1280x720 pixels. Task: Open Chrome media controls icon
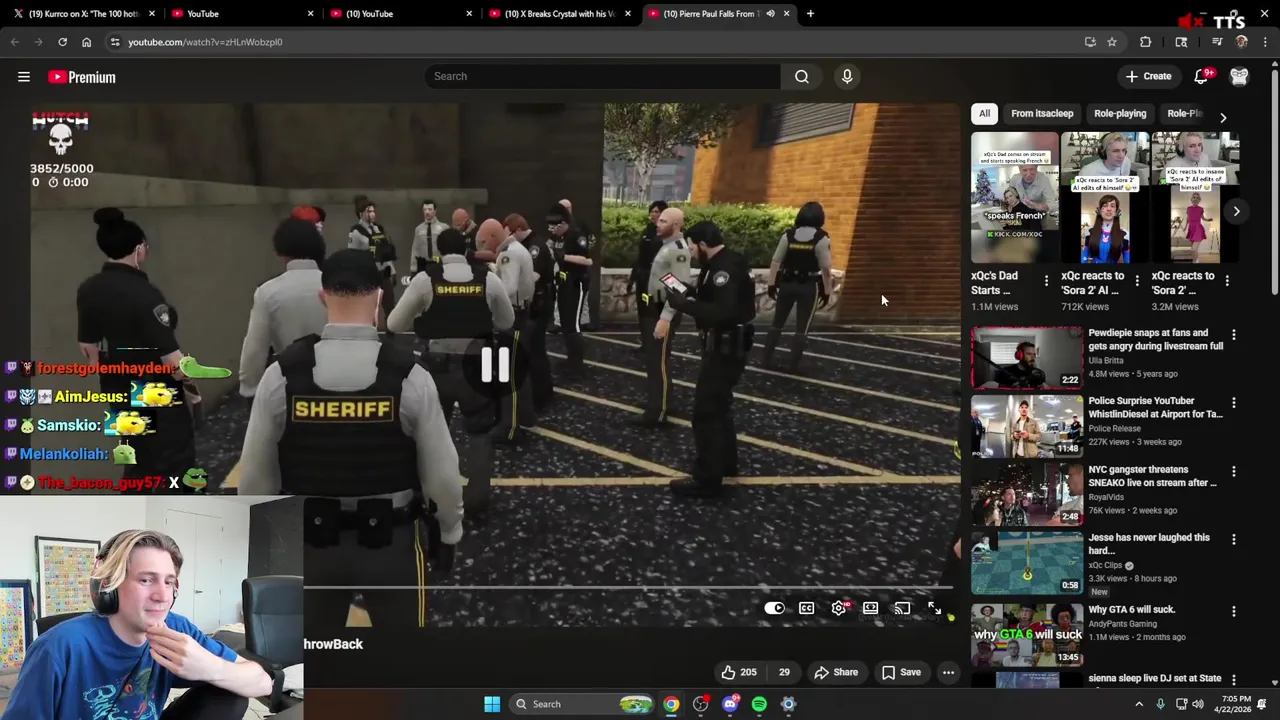click(1217, 42)
